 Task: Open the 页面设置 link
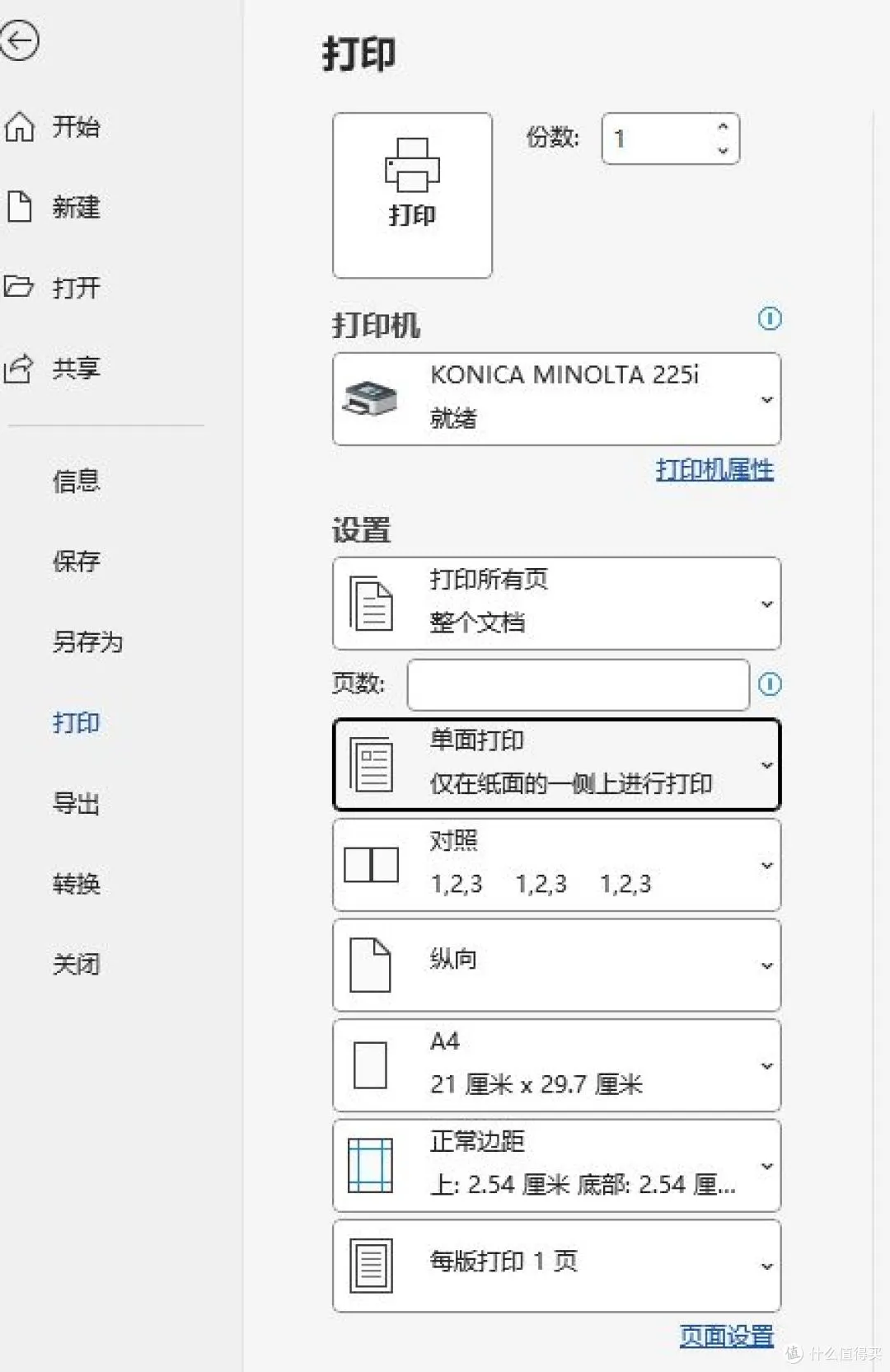pos(726,1336)
